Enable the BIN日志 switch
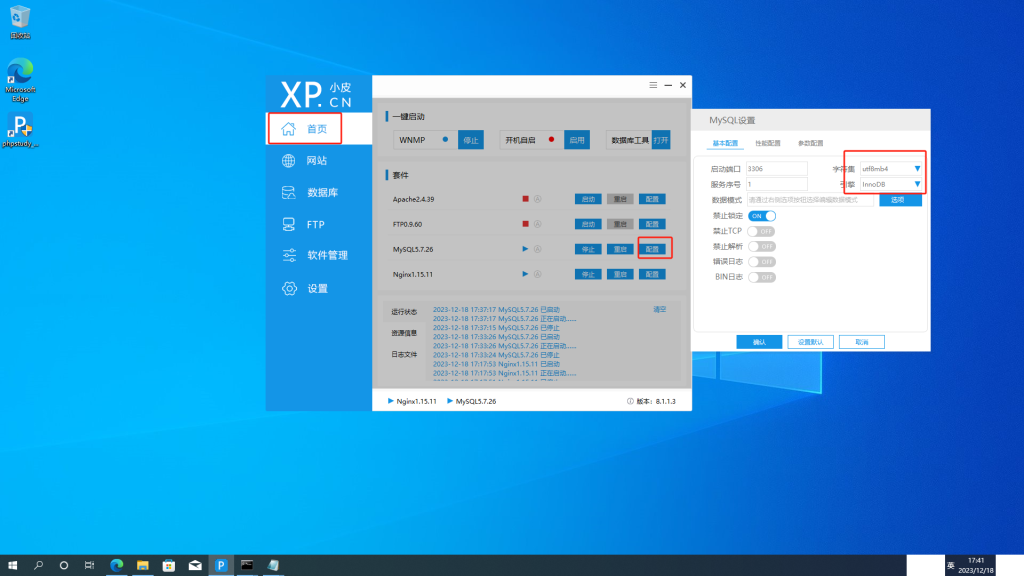 coord(761,277)
